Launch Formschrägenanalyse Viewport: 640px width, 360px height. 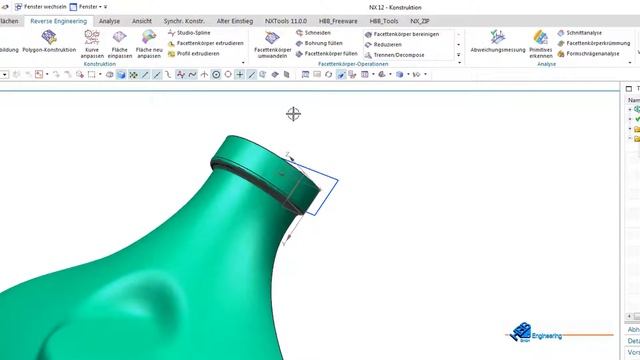coord(588,53)
